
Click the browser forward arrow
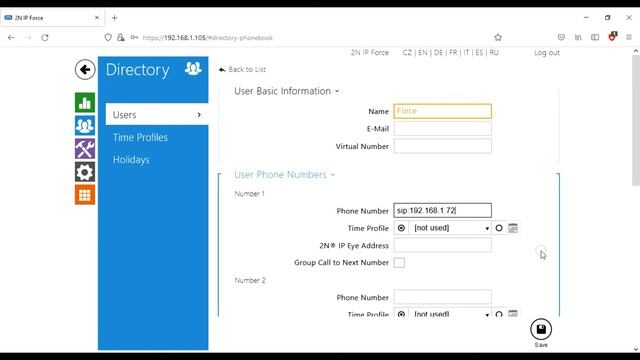point(28,38)
